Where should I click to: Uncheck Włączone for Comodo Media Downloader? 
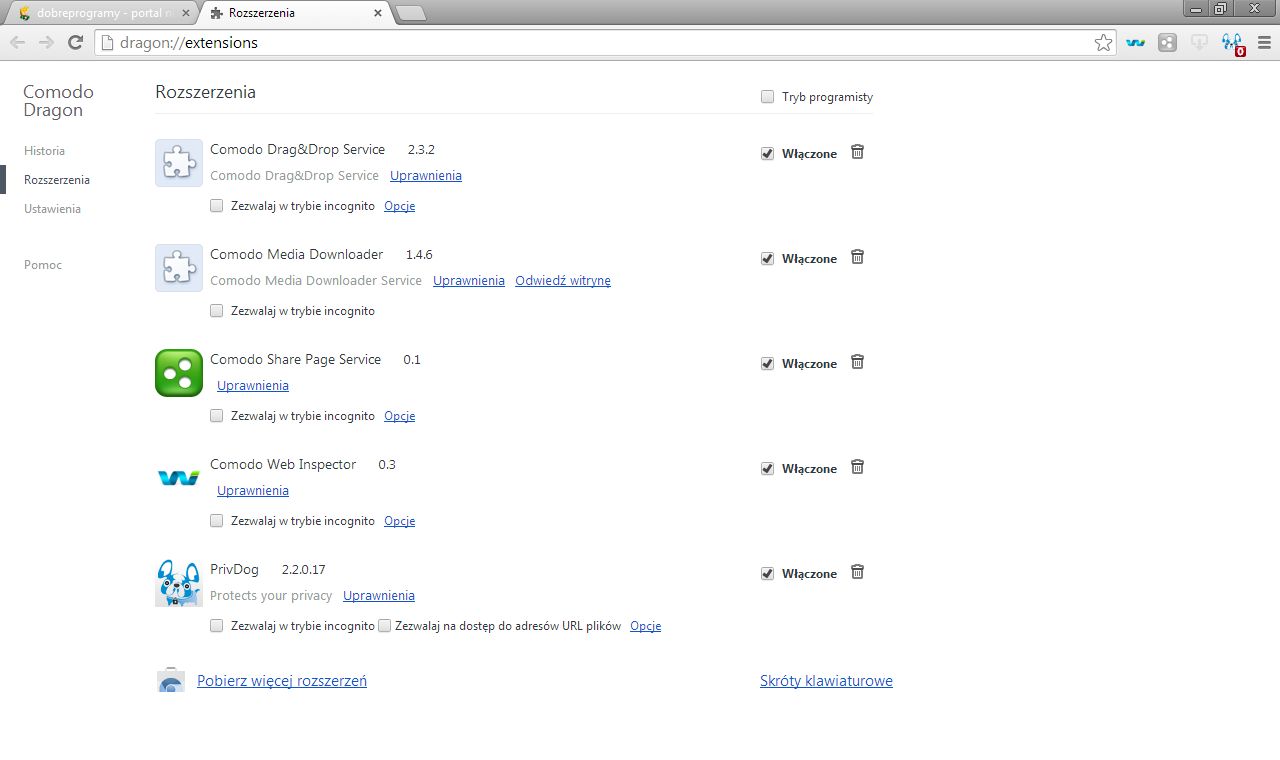click(768, 259)
